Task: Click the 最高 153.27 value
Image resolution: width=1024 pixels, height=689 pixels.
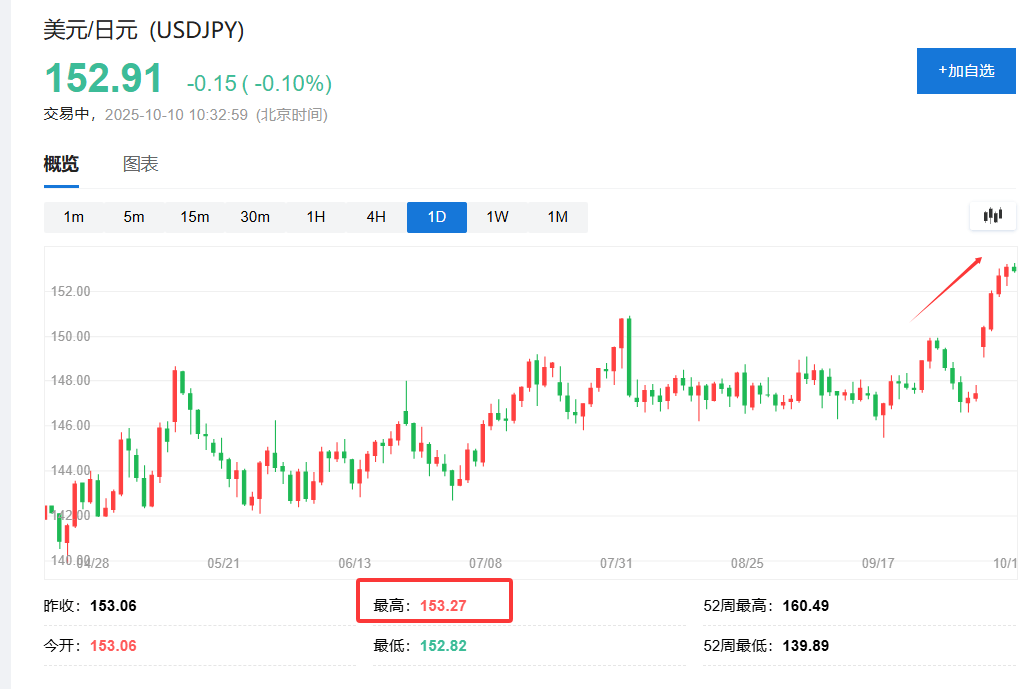Action: [x=443, y=606]
